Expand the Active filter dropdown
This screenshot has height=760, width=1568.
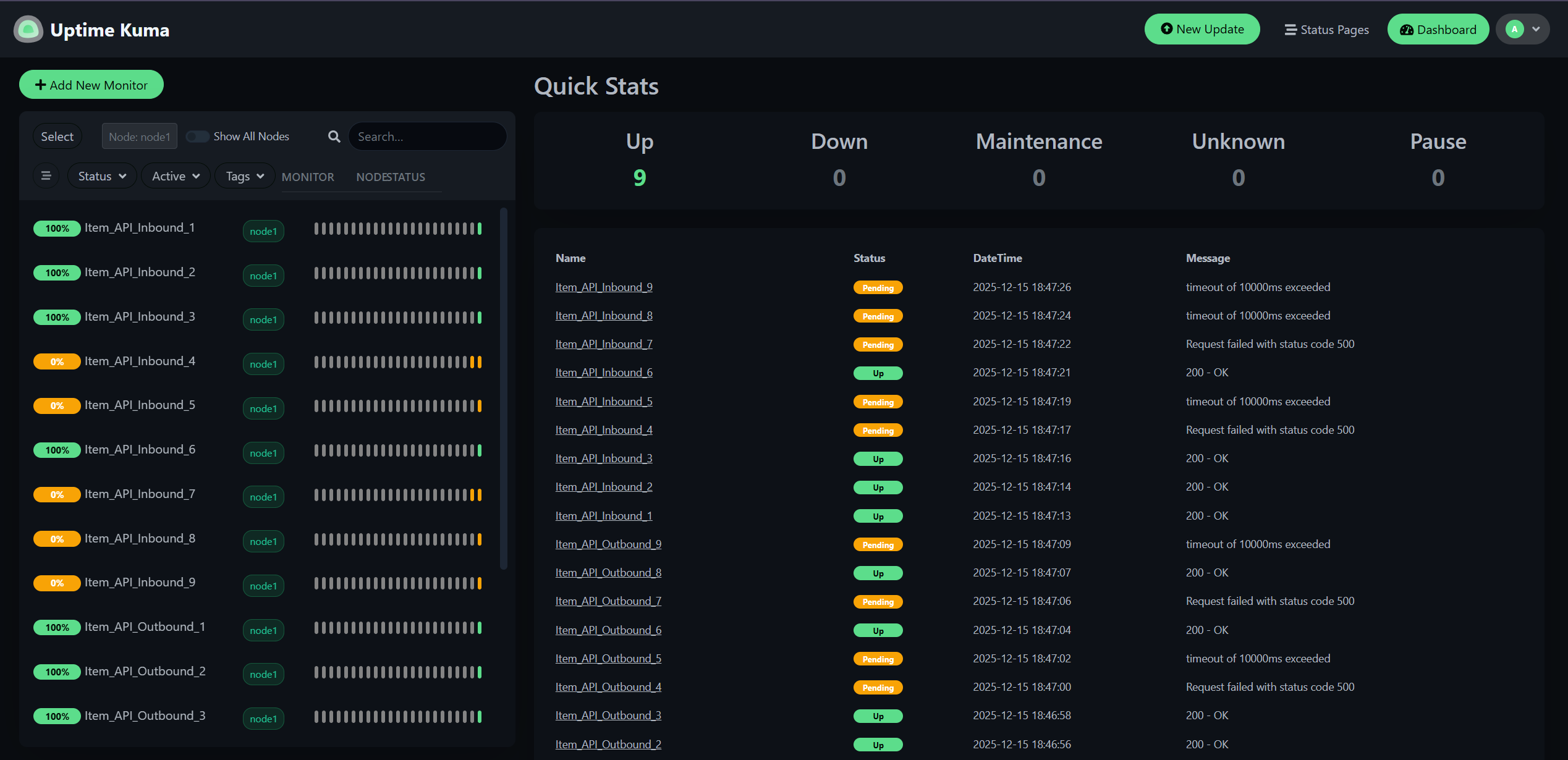[x=176, y=176]
